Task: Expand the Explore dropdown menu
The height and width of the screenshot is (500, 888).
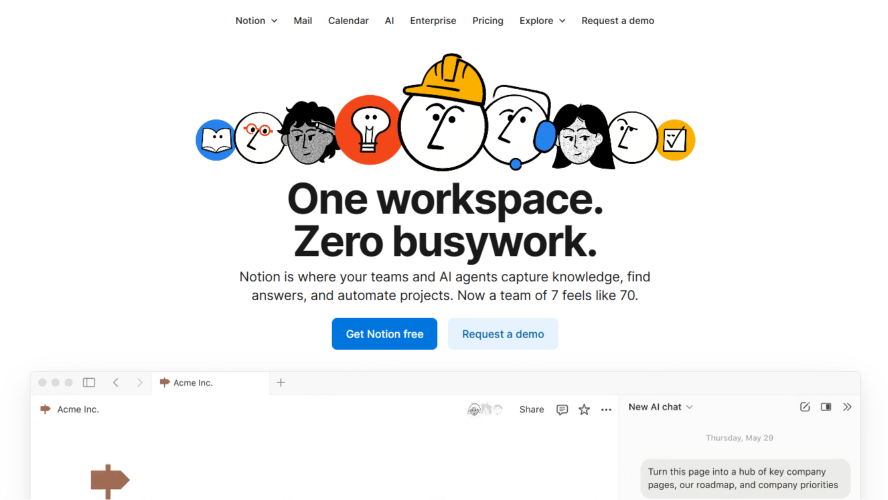Action: coord(542,20)
